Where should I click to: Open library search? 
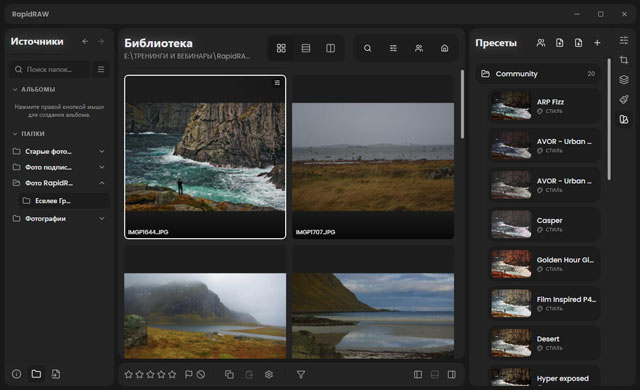coord(367,48)
